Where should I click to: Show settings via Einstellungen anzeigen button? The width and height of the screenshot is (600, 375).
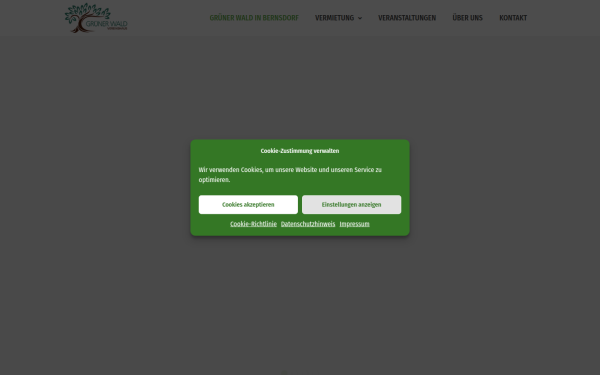tap(352, 205)
